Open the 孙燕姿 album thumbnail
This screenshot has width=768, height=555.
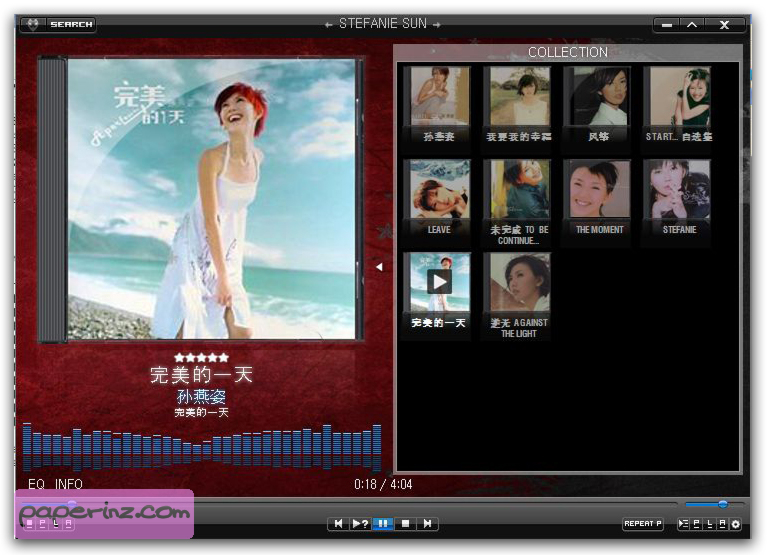(x=439, y=104)
